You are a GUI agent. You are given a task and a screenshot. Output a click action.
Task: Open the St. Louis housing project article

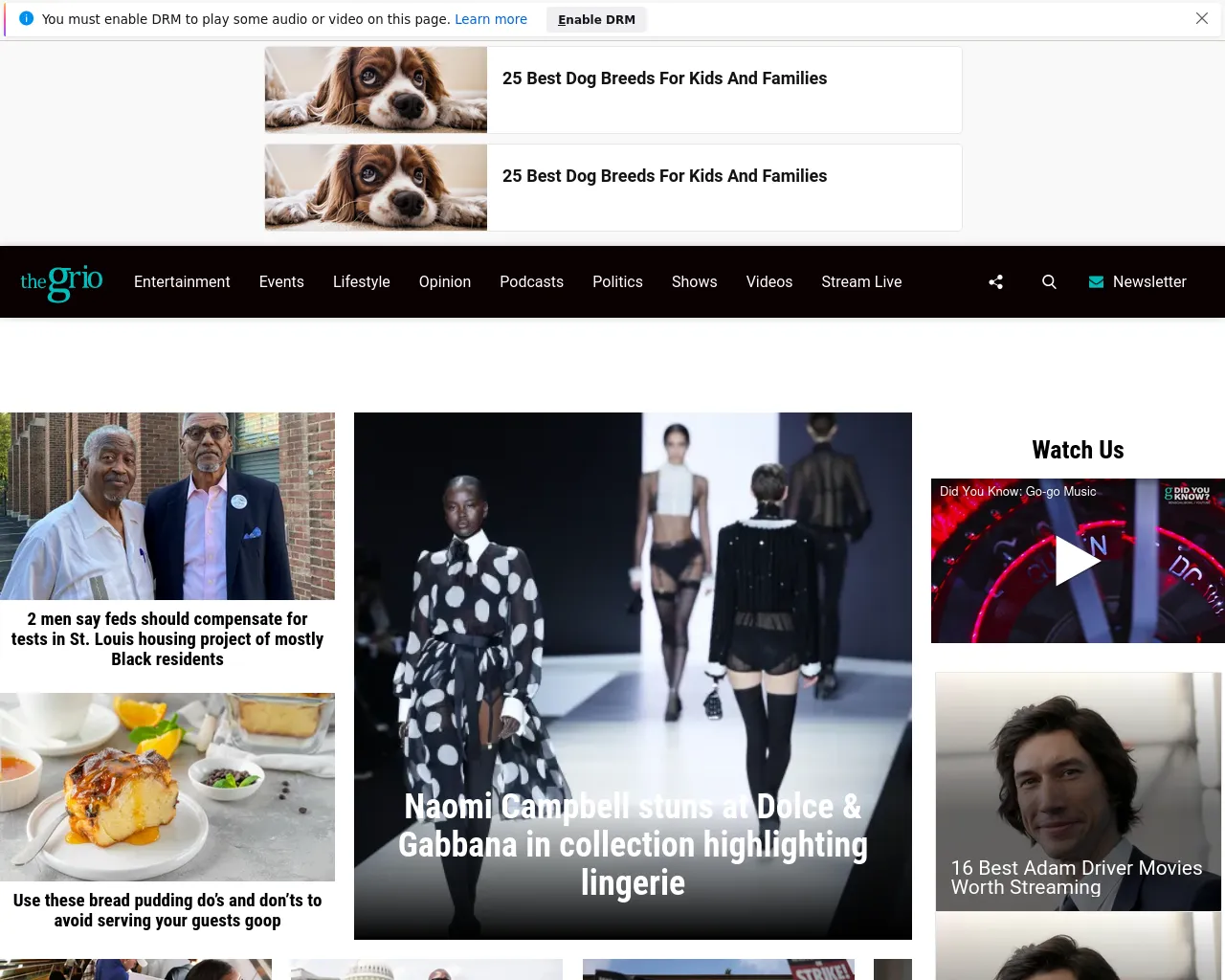click(x=167, y=639)
